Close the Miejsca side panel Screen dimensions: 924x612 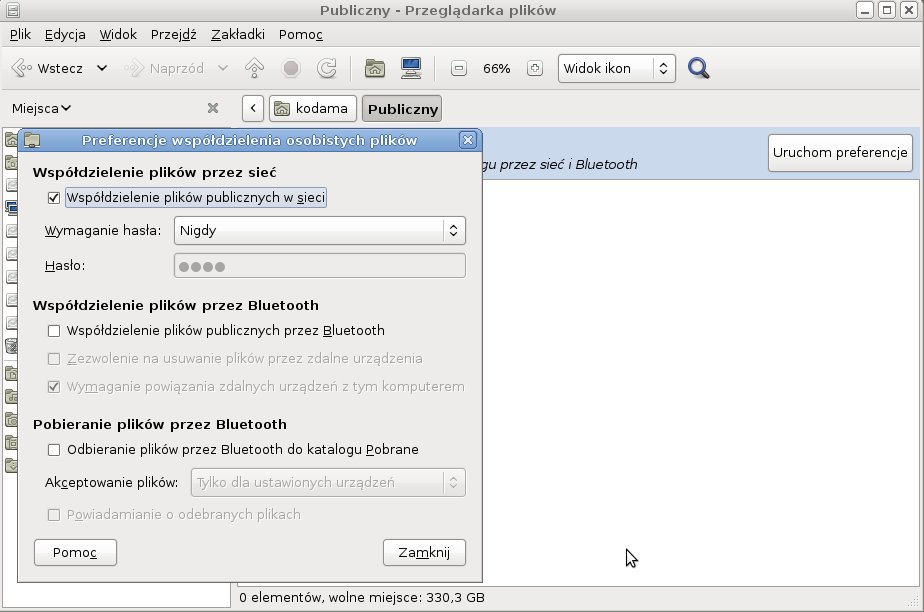[212, 108]
